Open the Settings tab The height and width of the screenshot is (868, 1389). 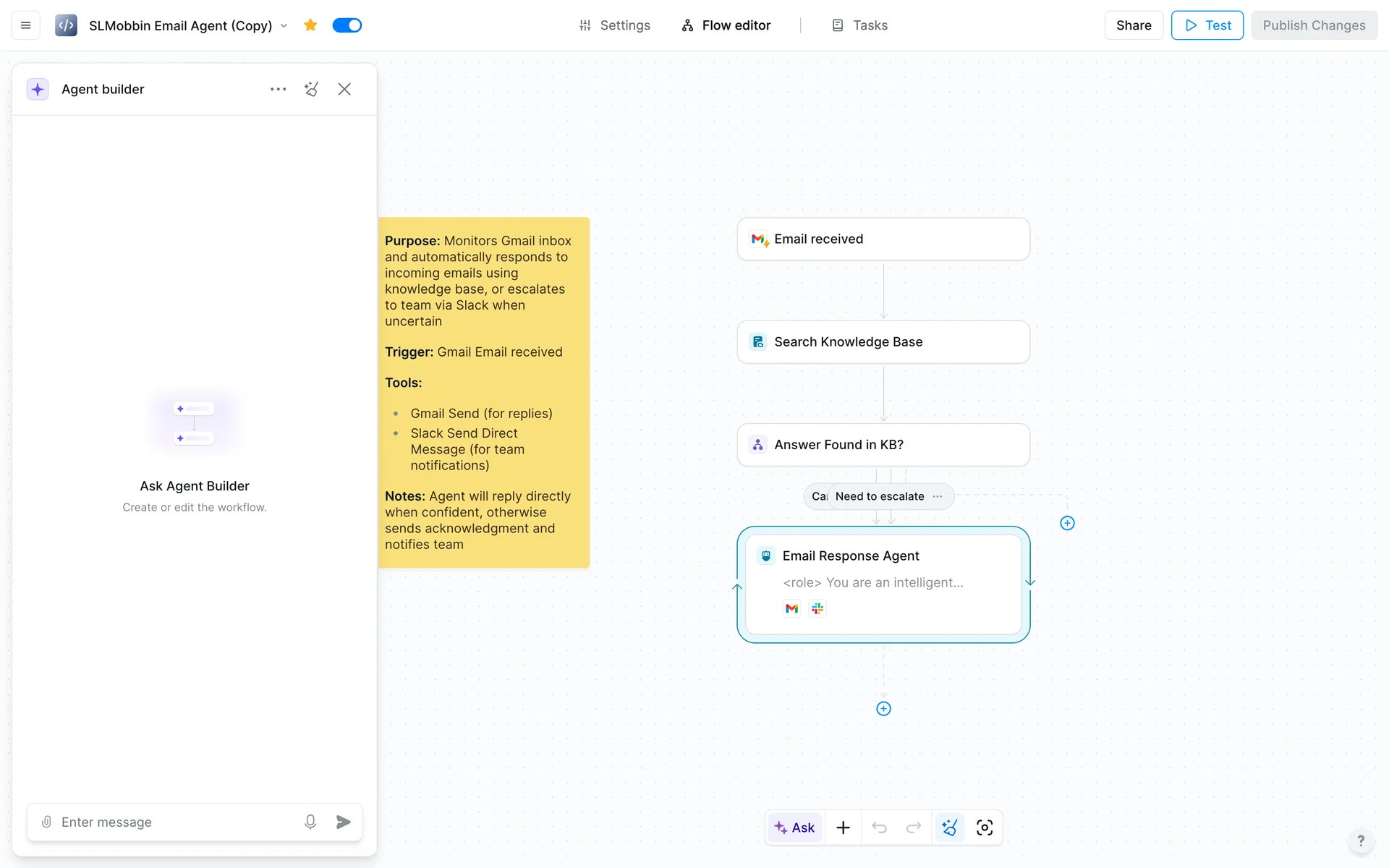[x=614, y=25]
